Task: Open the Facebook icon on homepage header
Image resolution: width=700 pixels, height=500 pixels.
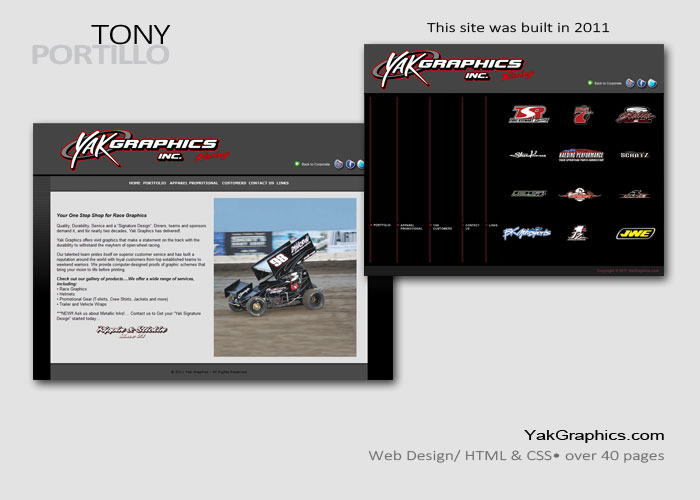Action: click(x=350, y=164)
